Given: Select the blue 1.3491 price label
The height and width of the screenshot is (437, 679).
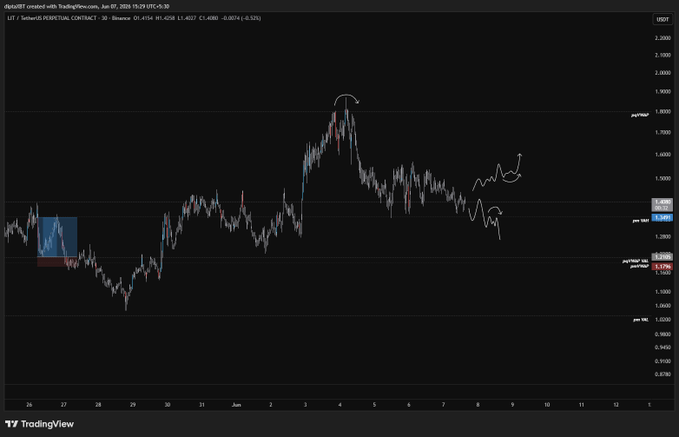Looking at the screenshot, I should (x=662, y=217).
